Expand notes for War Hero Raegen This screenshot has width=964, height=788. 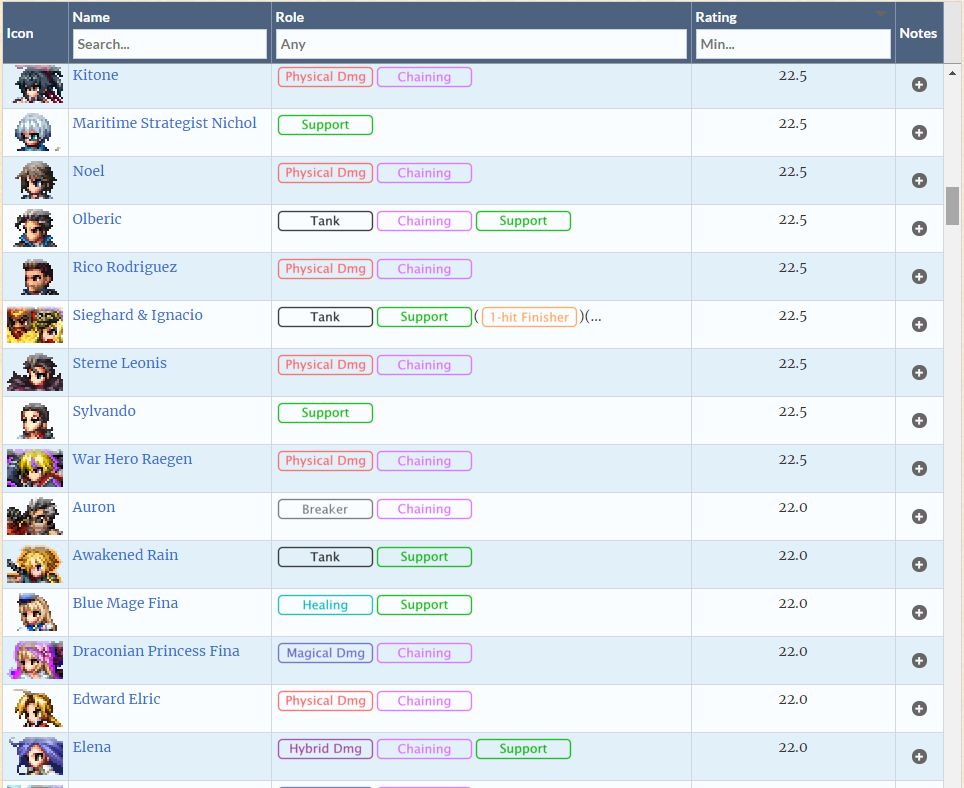919,468
